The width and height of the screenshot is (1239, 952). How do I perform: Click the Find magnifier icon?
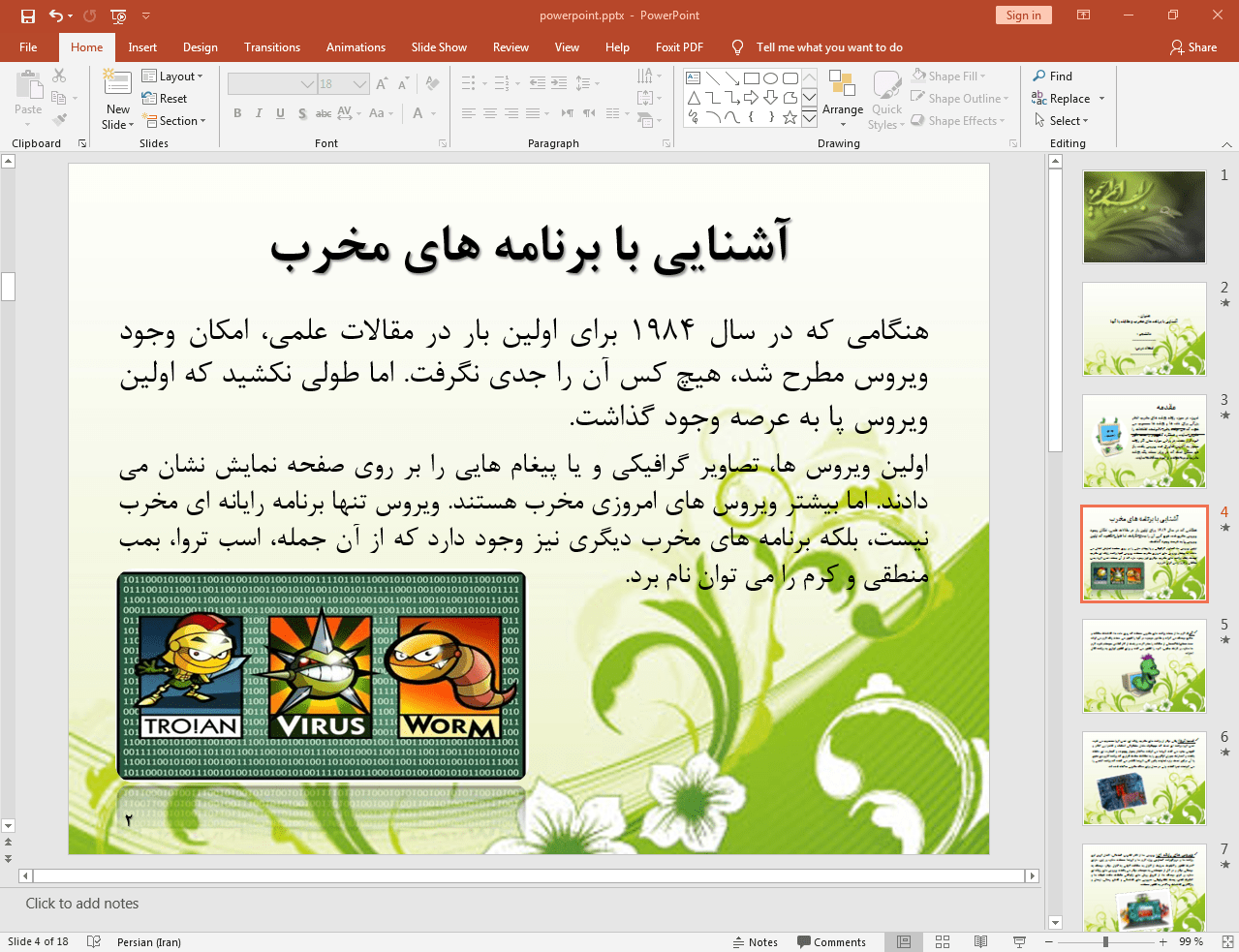[1039, 77]
